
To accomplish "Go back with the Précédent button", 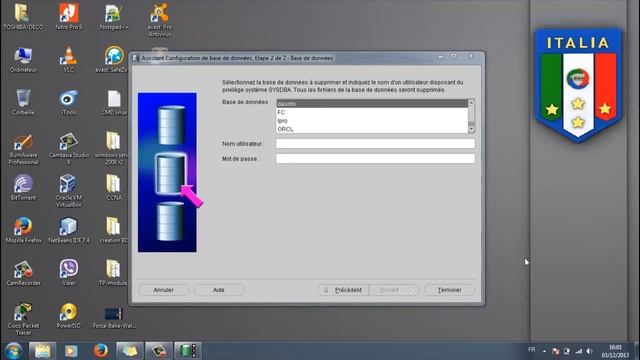I will [343, 290].
